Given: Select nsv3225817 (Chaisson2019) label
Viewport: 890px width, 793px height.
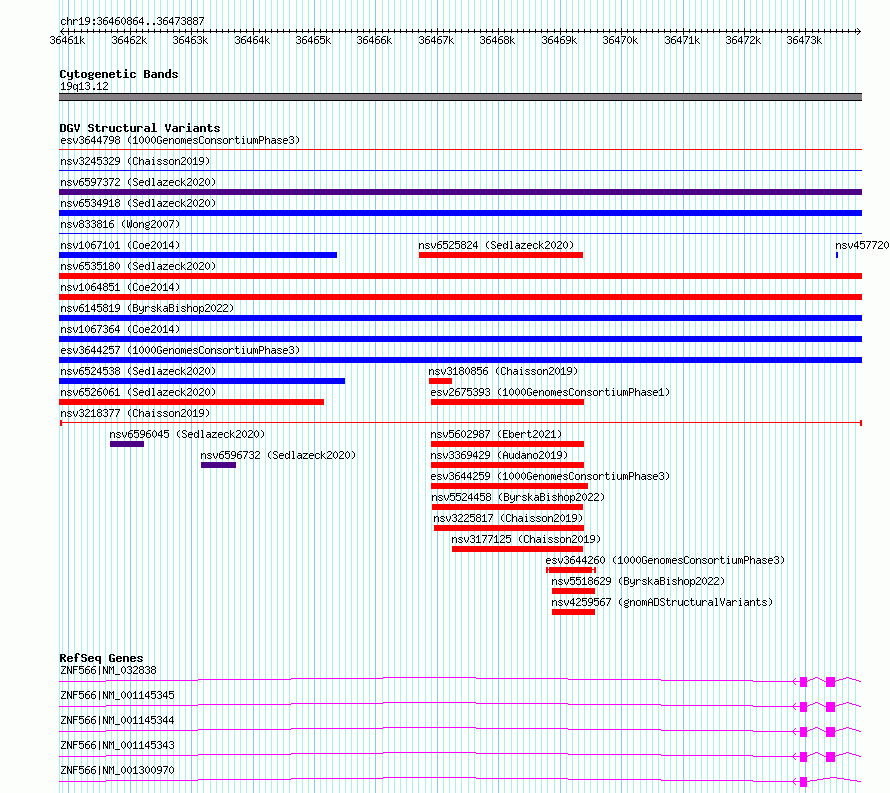Looking at the screenshot, I should pos(508,518).
